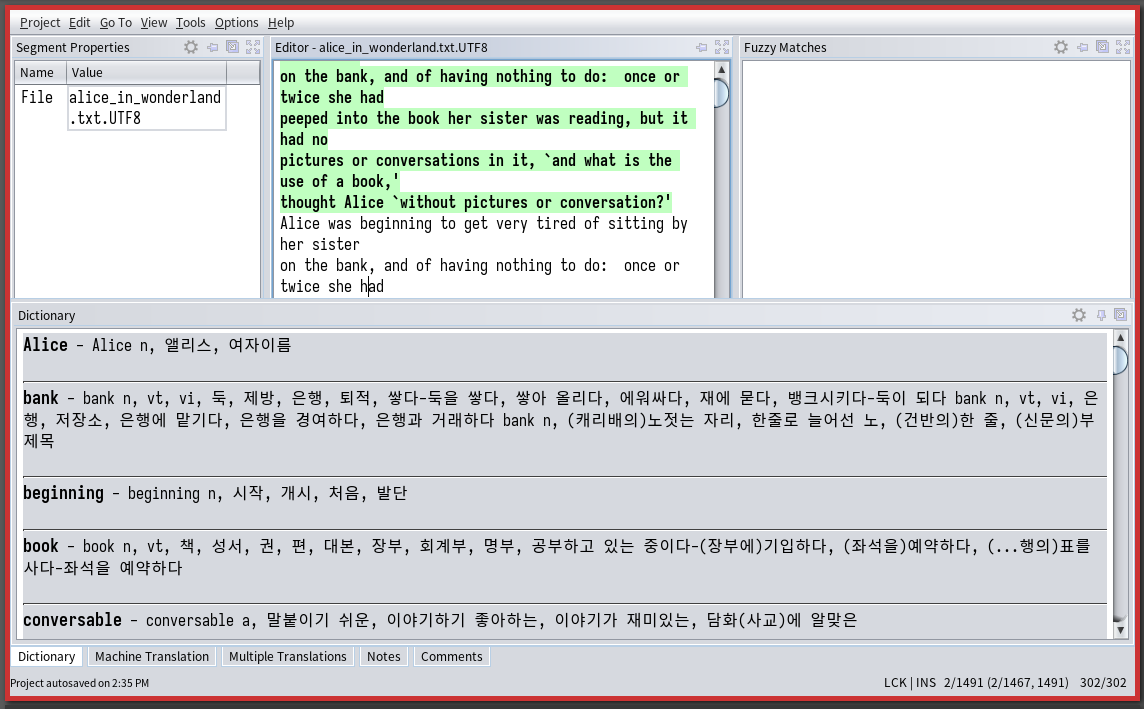
Task: Switch to the Machine Translation tab
Action: point(152,657)
